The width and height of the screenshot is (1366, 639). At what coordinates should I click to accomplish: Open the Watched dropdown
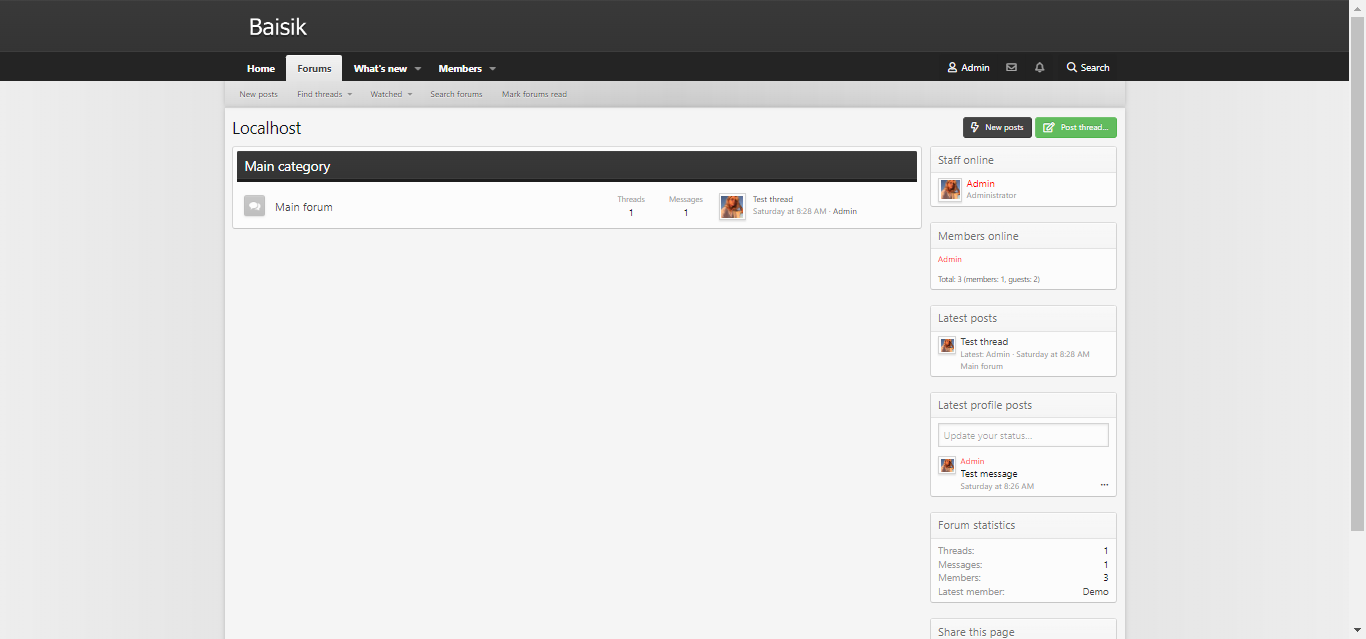pyautogui.click(x=390, y=94)
